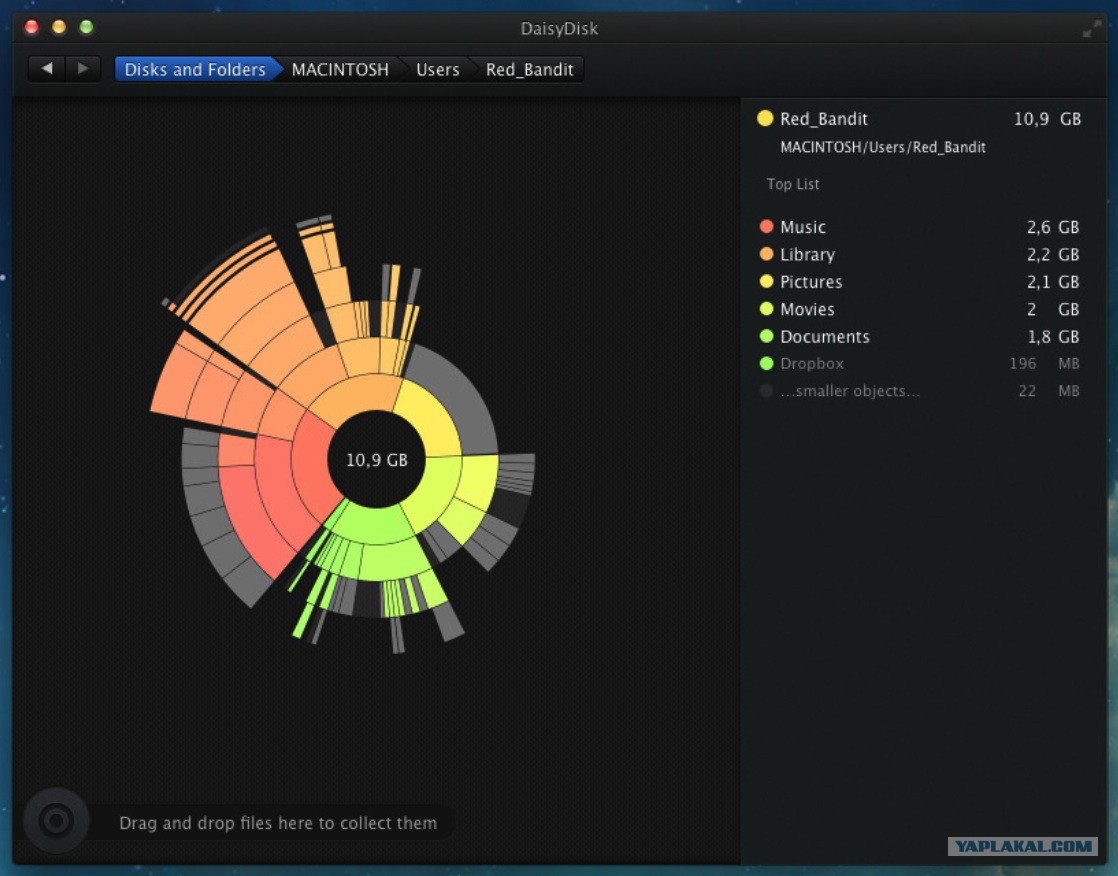Click the yellow-green Movies inner ring segment
Image resolution: width=1118 pixels, height=876 pixels.
click(434, 492)
